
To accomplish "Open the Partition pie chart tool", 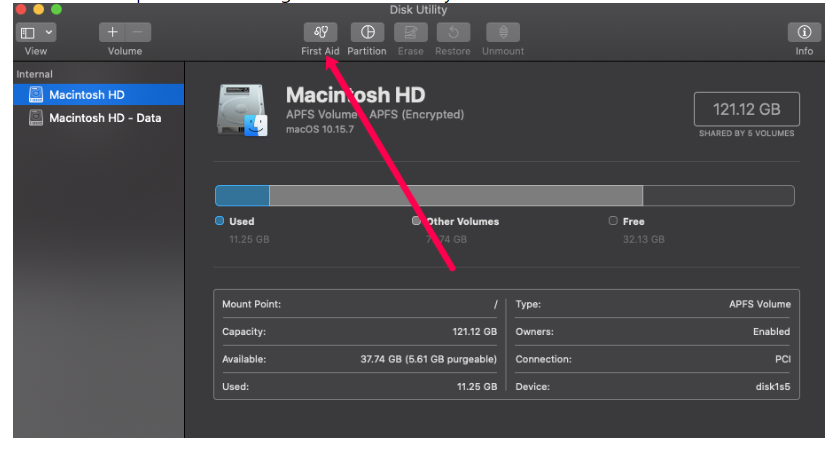I will coord(367,33).
